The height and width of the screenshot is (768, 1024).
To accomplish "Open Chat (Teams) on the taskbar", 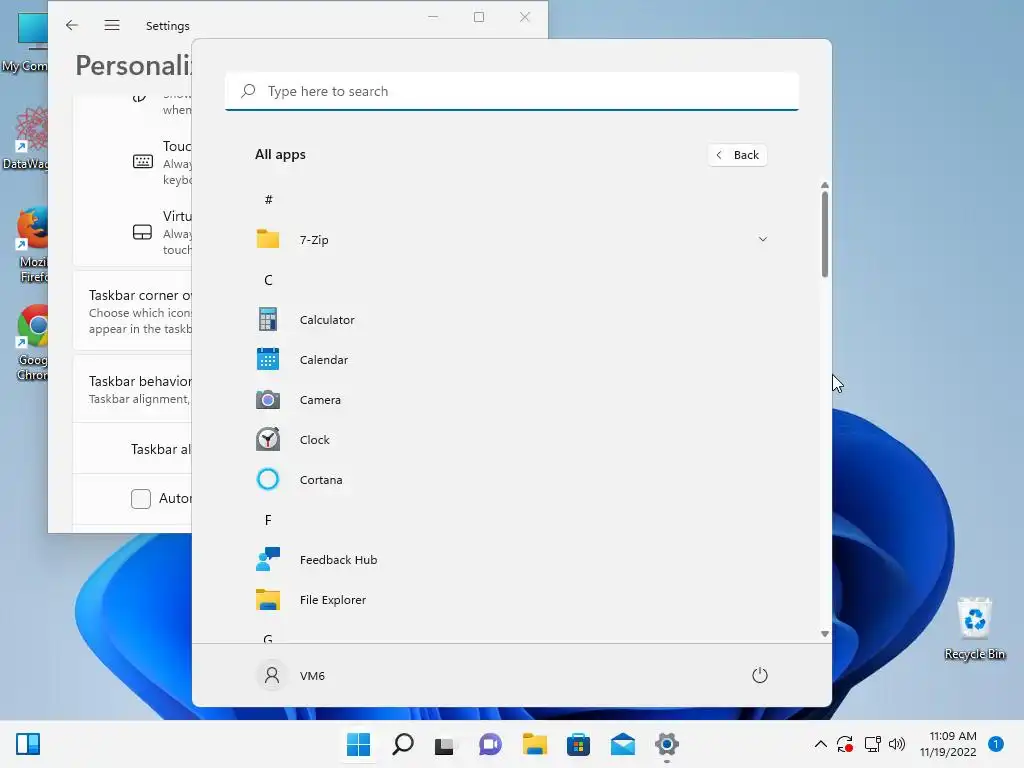I will tap(490, 744).
